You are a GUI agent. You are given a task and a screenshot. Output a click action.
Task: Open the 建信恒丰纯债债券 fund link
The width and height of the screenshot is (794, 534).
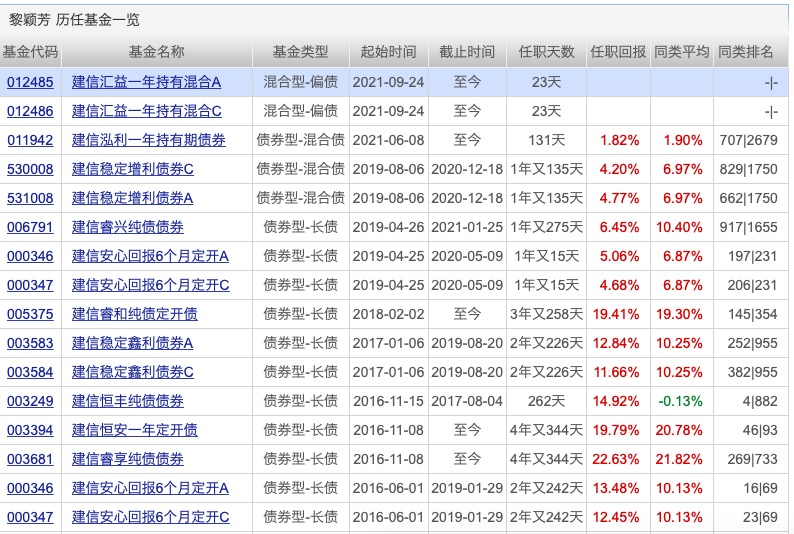[x=128, y=401]
